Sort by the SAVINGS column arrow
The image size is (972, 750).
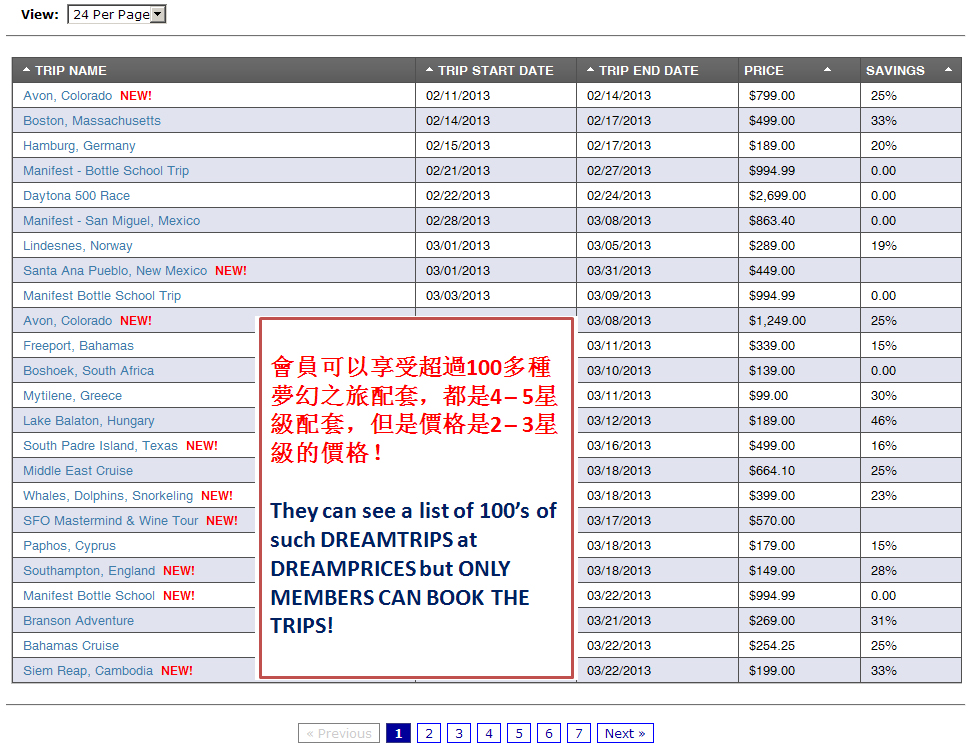(948, 70)
